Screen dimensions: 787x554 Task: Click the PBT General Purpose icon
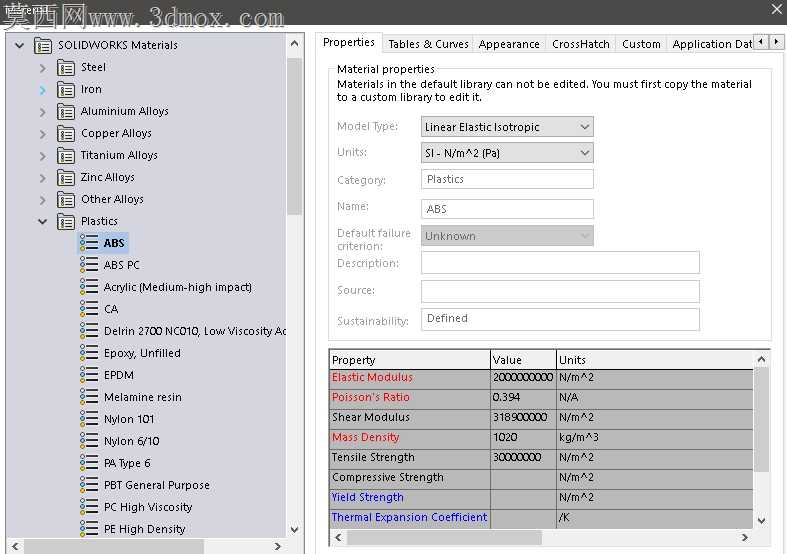tap(89, 486)
